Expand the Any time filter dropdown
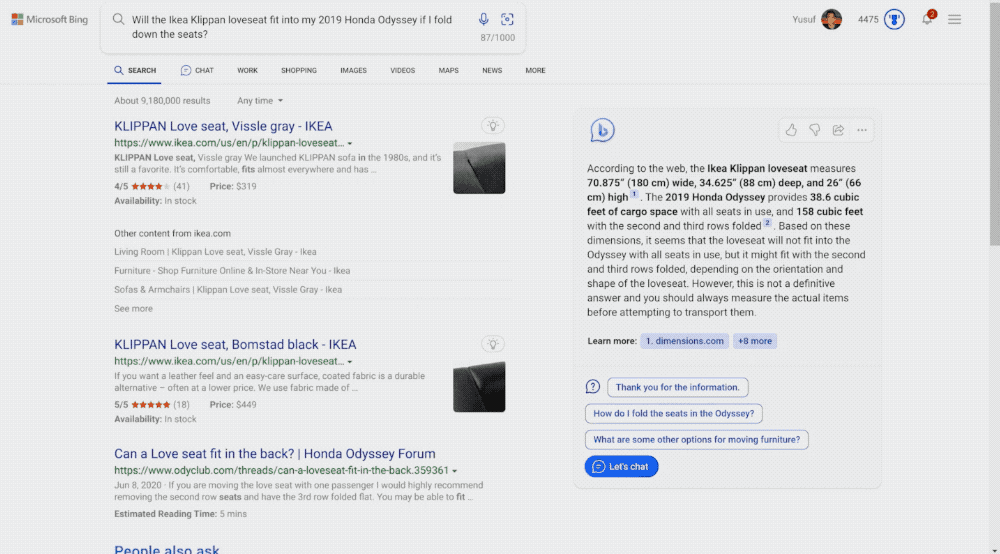Screen dimensions: 1000x554 [260, 101]
